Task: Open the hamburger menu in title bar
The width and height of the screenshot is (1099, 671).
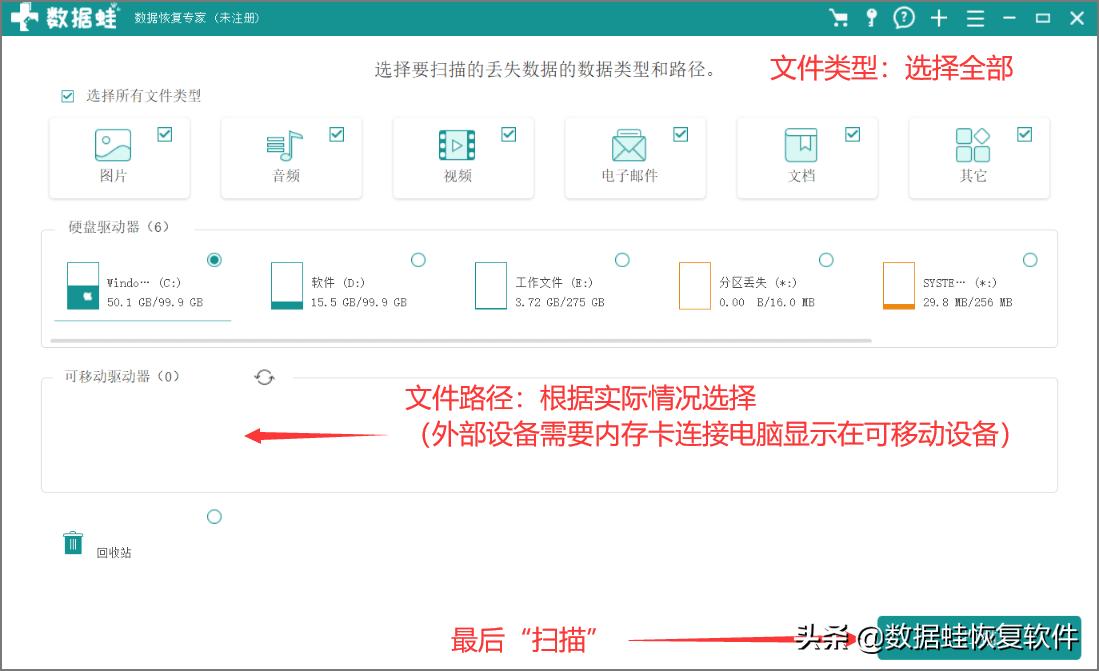Action: click(x=974, y=18)
